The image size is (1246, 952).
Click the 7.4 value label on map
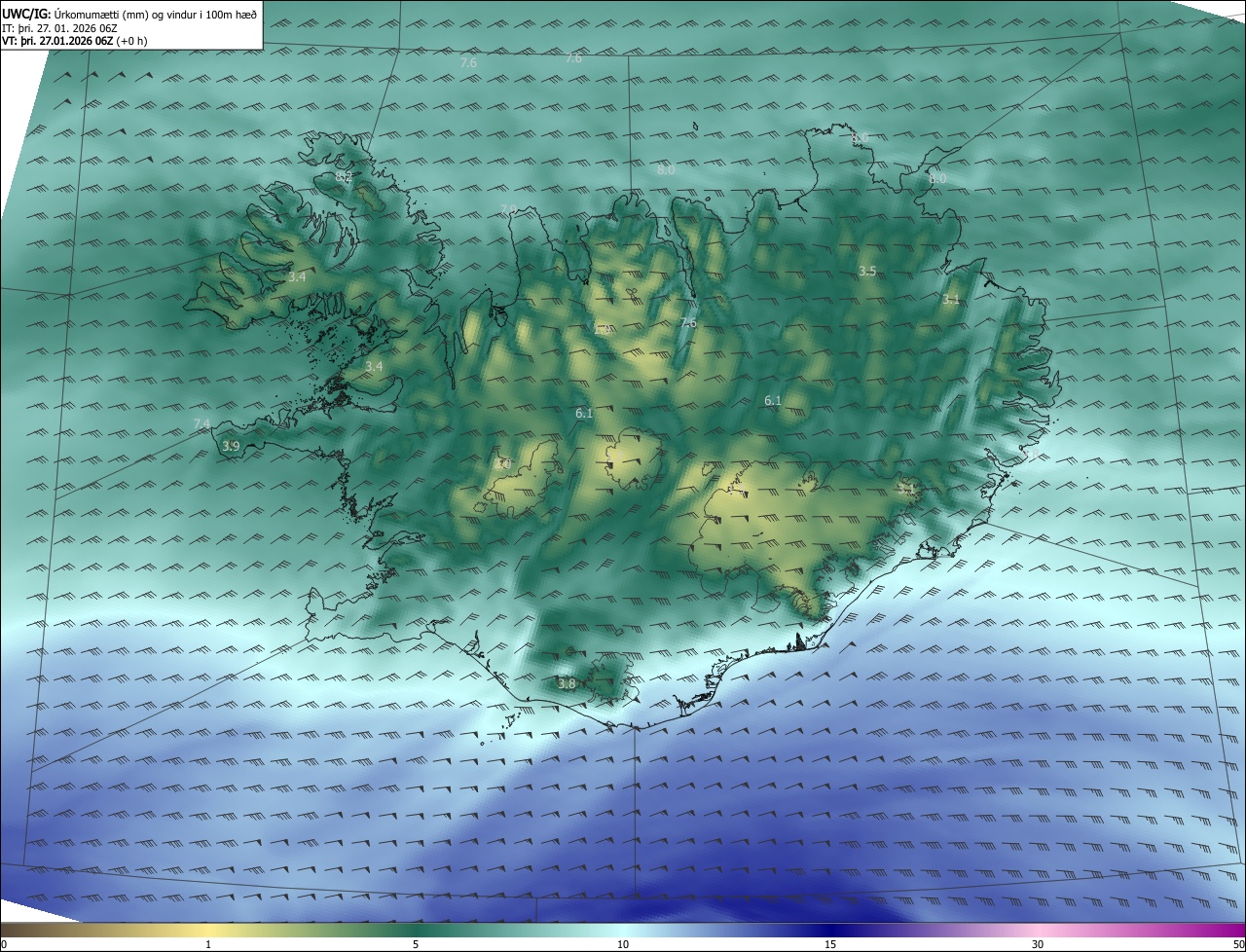pos(202,423)
